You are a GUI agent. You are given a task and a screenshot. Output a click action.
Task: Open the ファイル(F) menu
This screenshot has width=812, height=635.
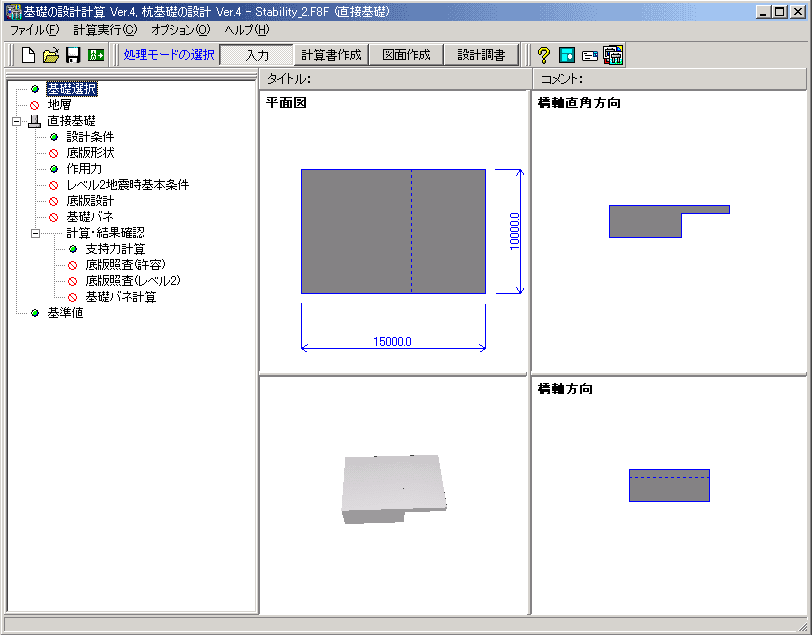[34, 30]
